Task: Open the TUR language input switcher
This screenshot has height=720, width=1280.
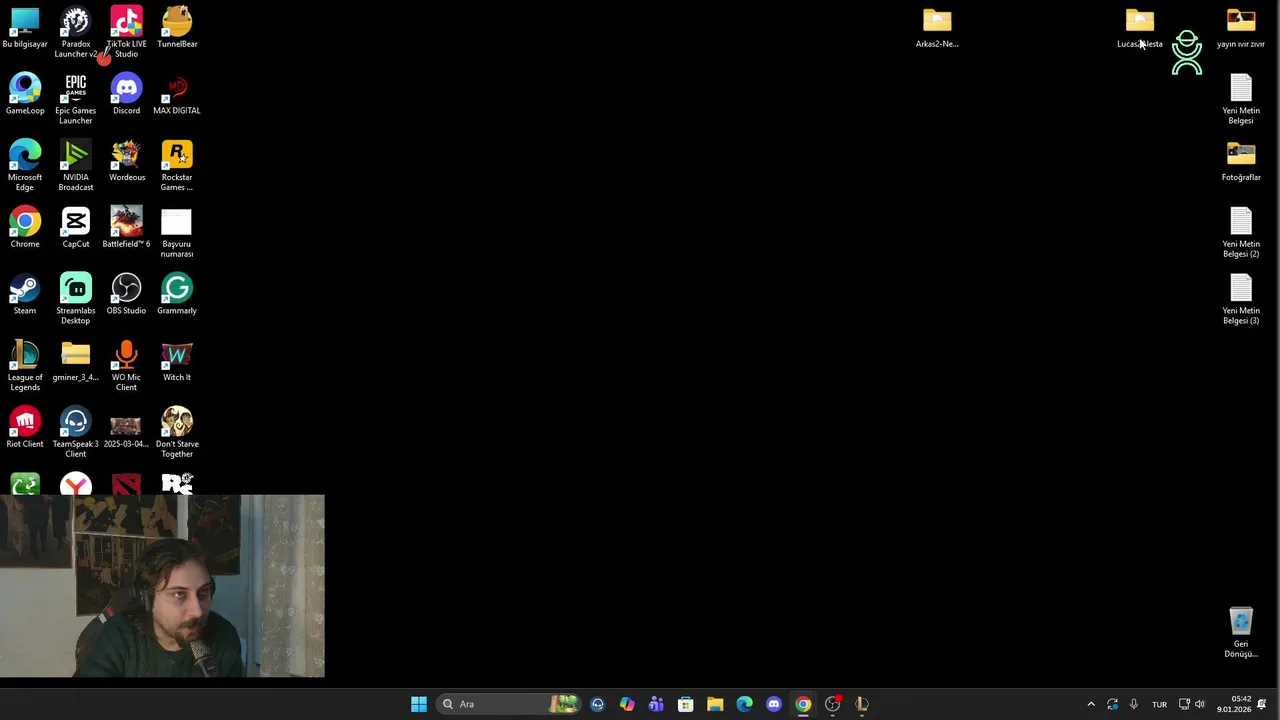Action: (1159, 704)
